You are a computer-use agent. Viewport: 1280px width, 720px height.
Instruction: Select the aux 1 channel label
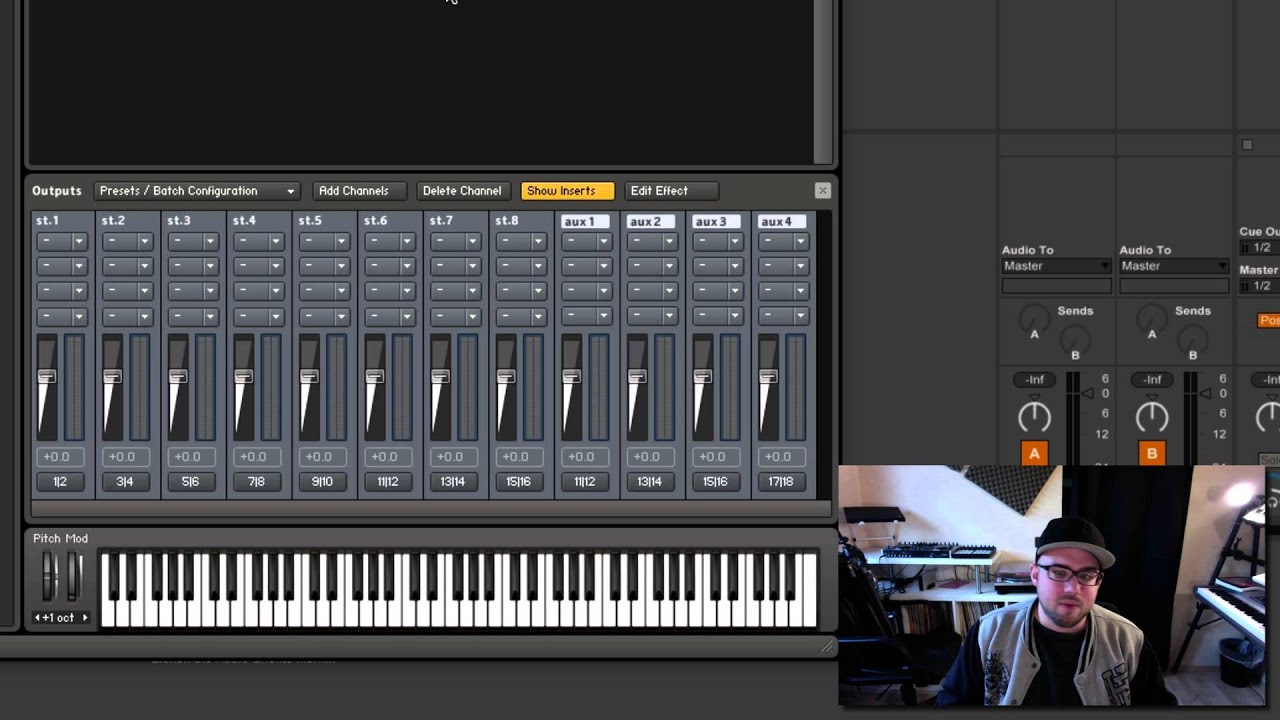coord(586,221)
